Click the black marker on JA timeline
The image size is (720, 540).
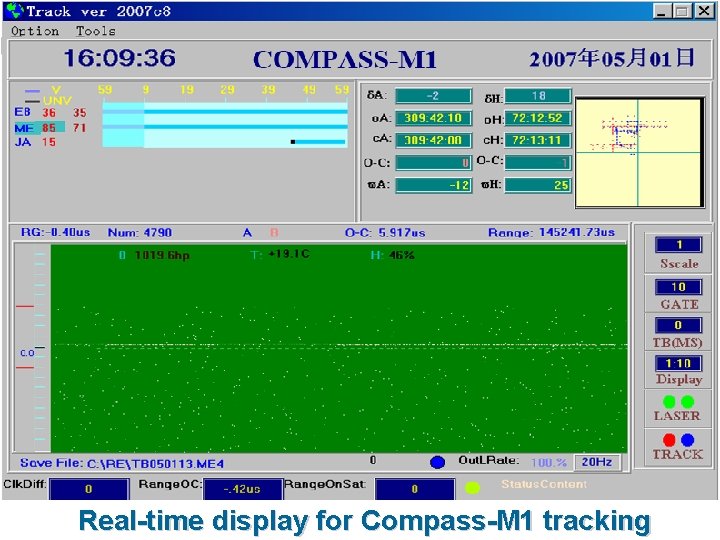click(x=293, y=141)
